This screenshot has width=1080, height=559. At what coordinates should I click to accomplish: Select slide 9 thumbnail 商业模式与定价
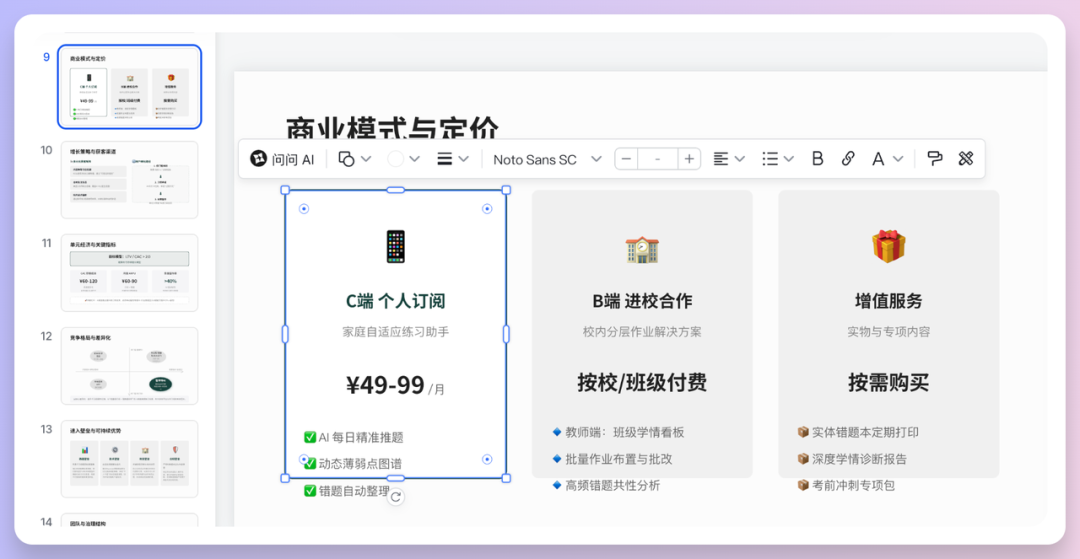pos(129,87)
